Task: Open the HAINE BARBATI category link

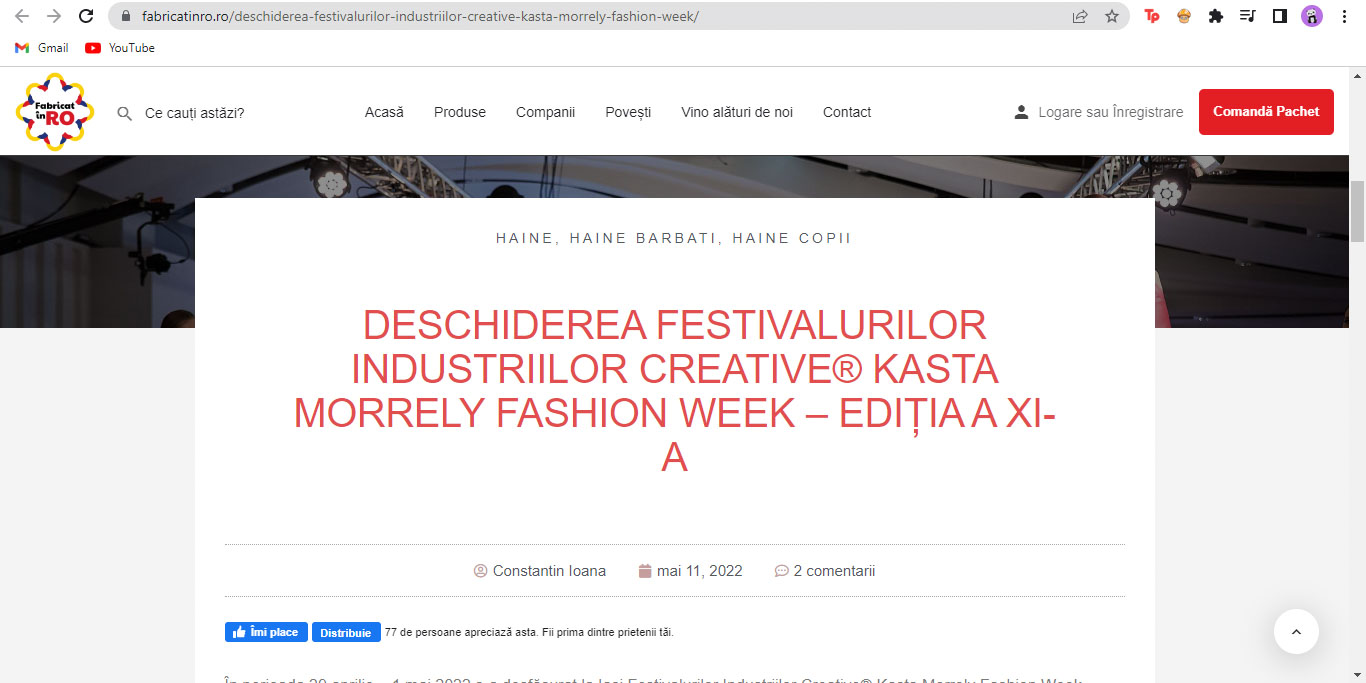Action: (643, 238)
